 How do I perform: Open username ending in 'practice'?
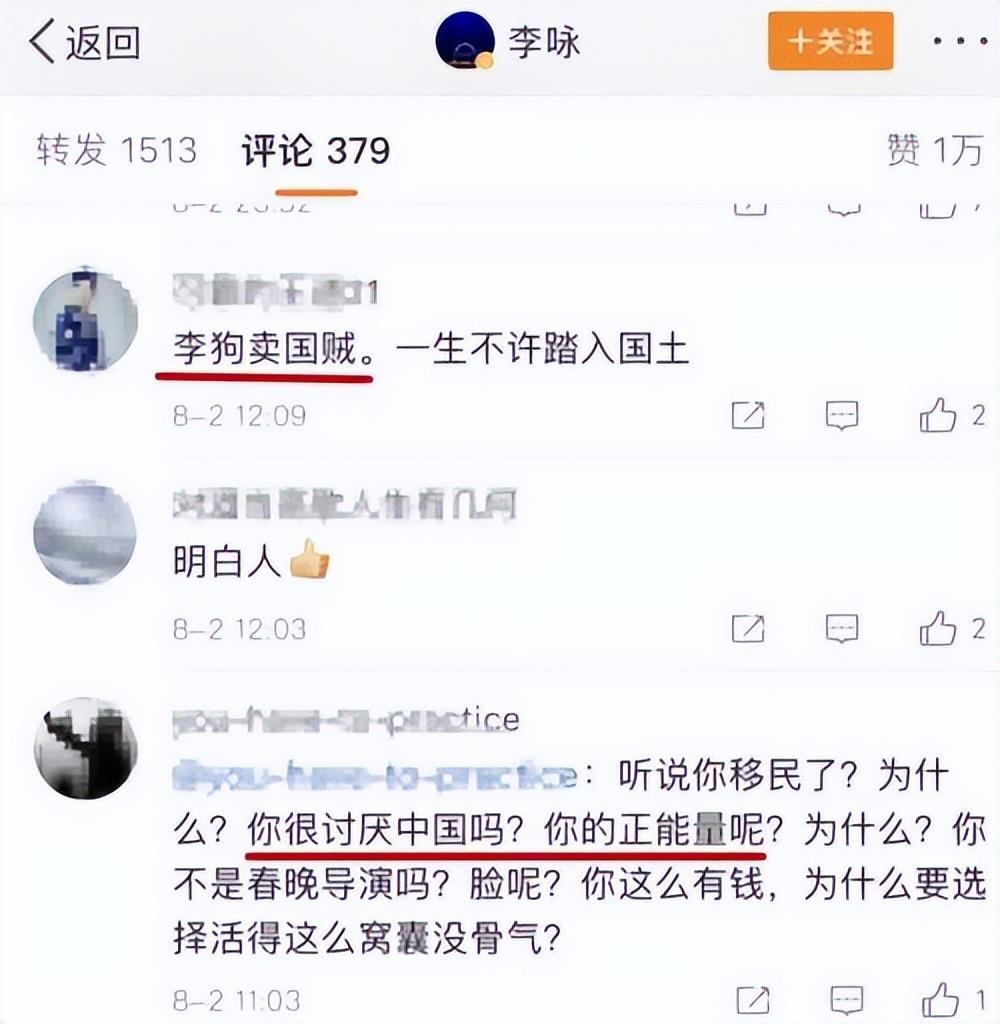(x=346, y=720)
